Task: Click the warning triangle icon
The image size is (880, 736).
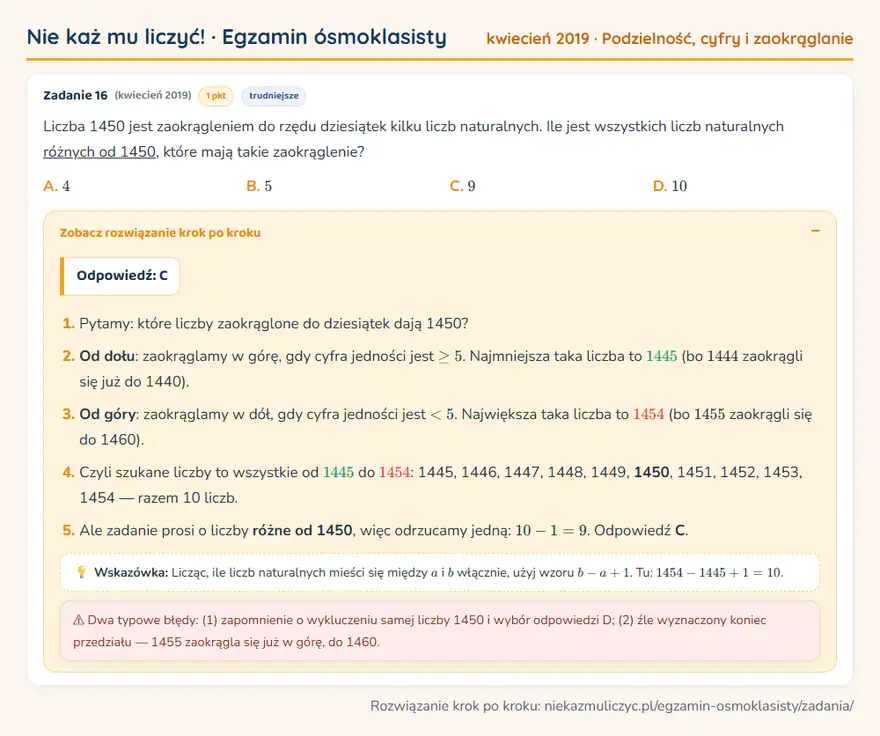Action: click(x=79, y=620)
